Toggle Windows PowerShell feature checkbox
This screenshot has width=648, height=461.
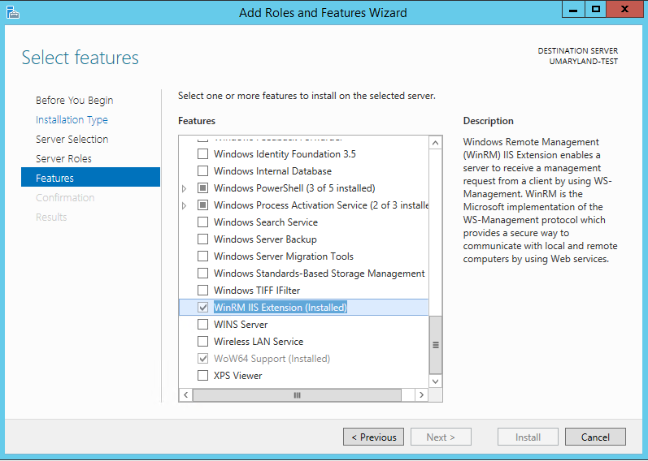pos(202,188)
